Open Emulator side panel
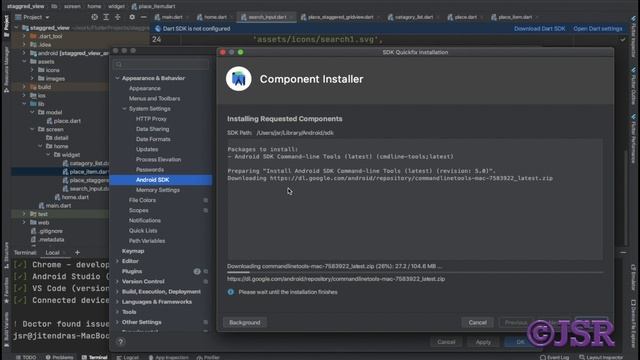The width and height of the screenshot is (640, 360). tap(633, 278)
